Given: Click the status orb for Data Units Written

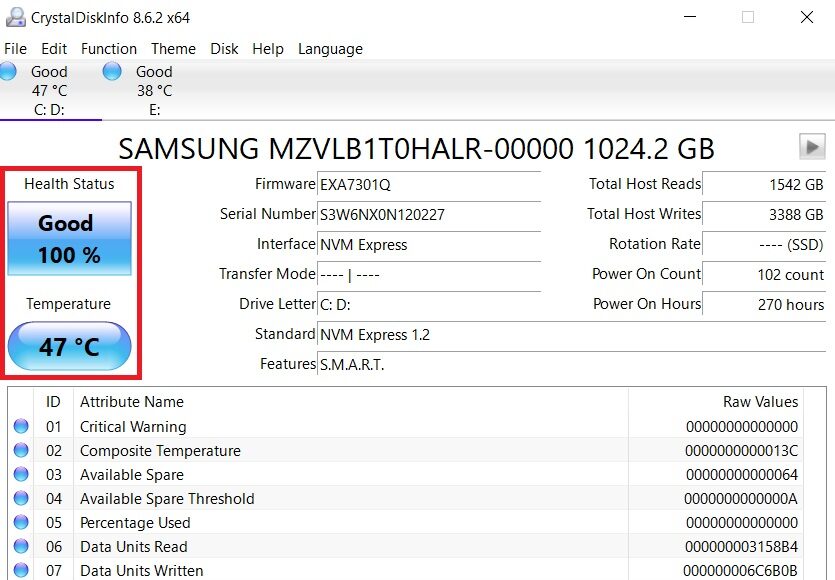Looking at the screenshot, I should [21, 570].
